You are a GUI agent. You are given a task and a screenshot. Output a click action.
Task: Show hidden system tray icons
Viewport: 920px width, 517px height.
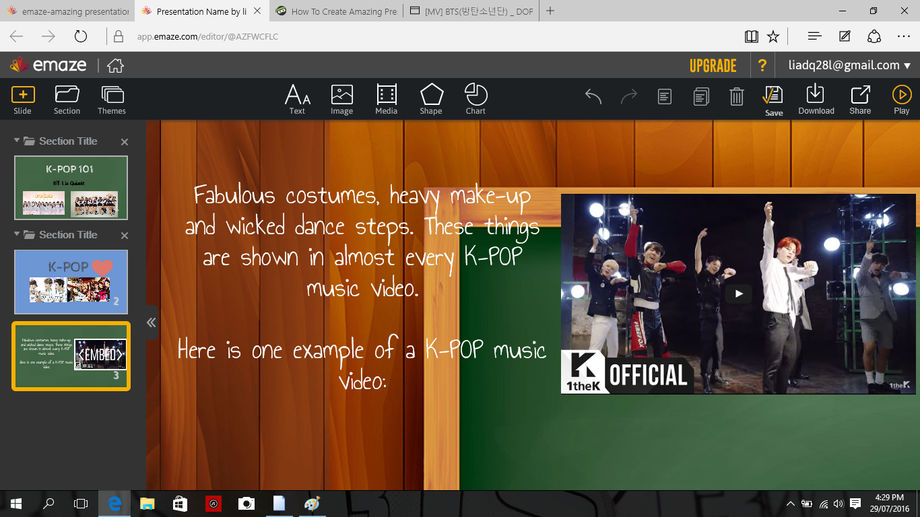[790, 504]
